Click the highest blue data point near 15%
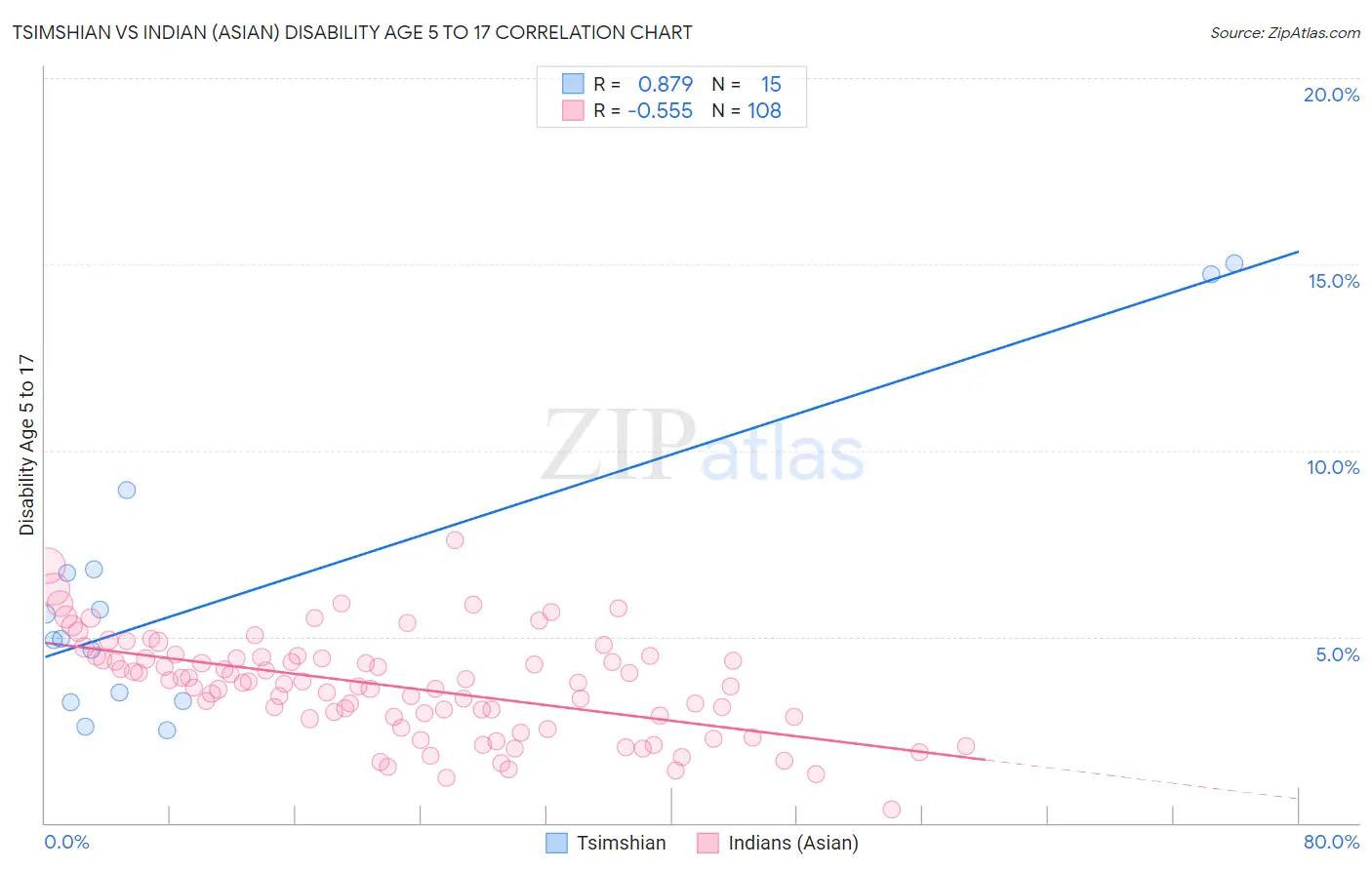 [1234, 263]
